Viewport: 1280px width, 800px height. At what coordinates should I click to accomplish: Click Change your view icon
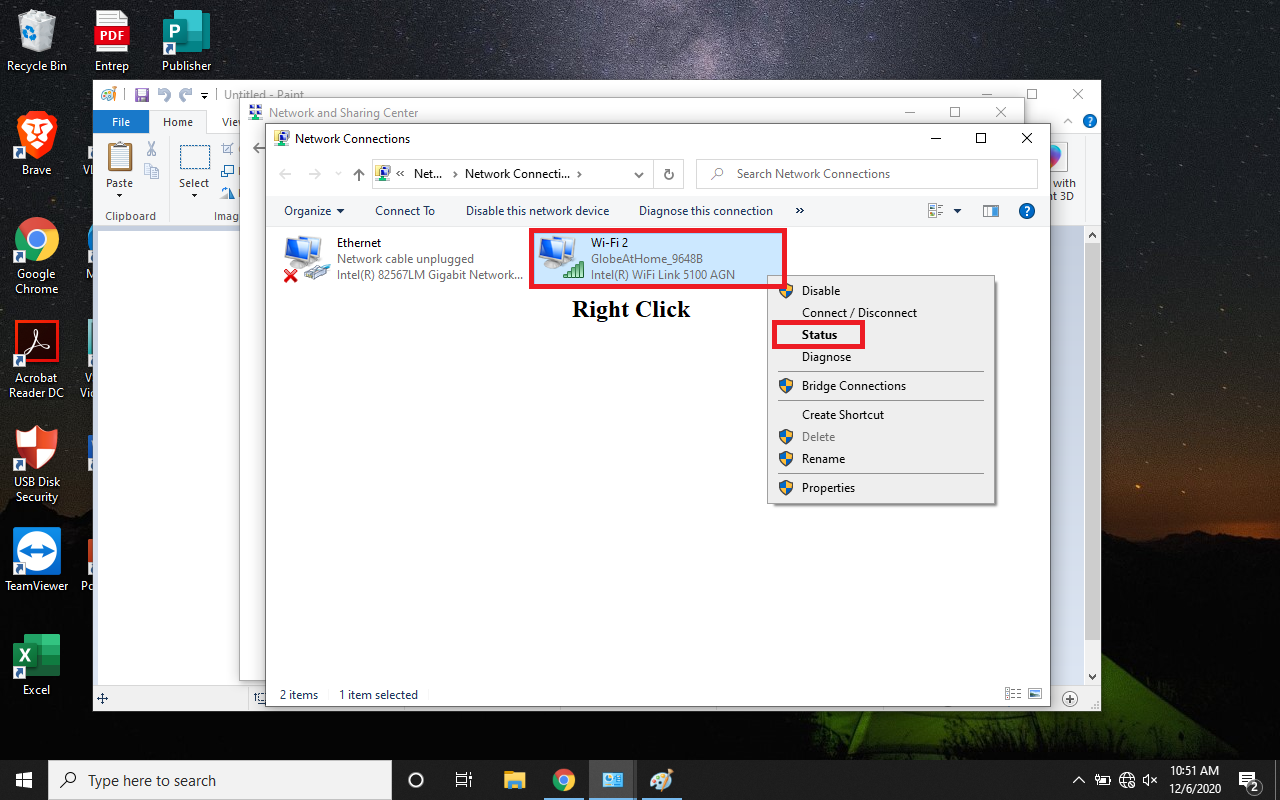[x=936, y=211]
